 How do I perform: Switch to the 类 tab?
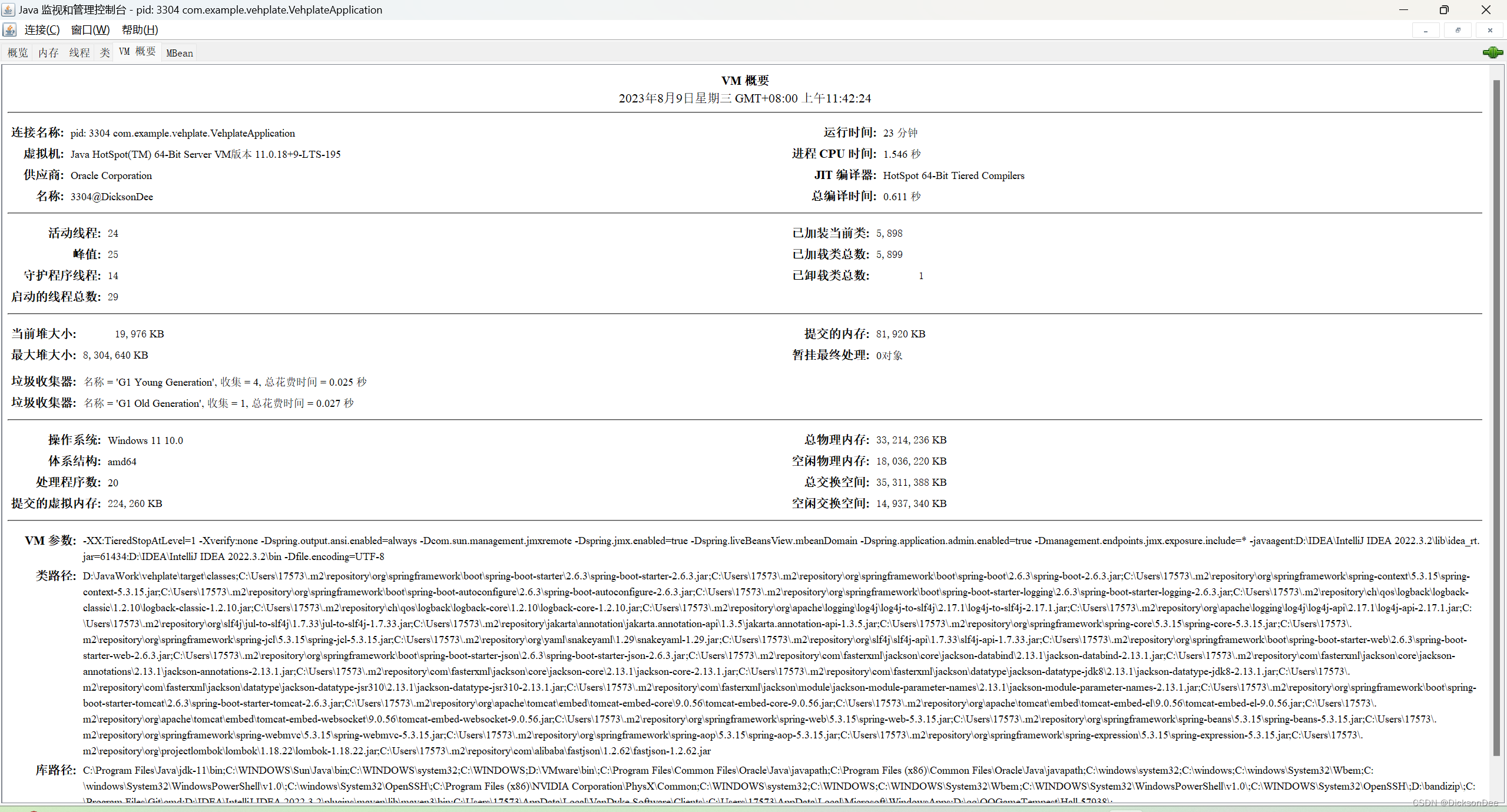[x=104, y=52]
